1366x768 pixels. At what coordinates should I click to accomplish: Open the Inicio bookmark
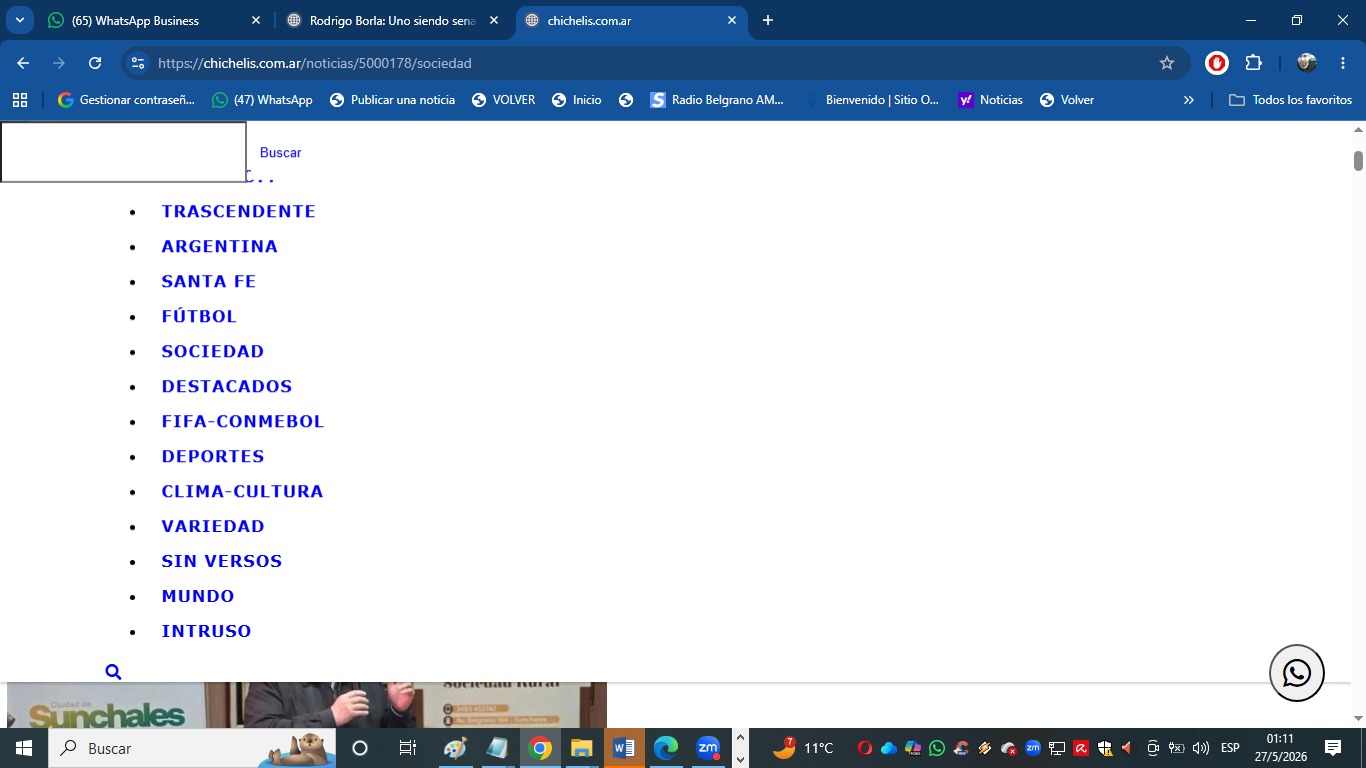click(x=576, y=100)
